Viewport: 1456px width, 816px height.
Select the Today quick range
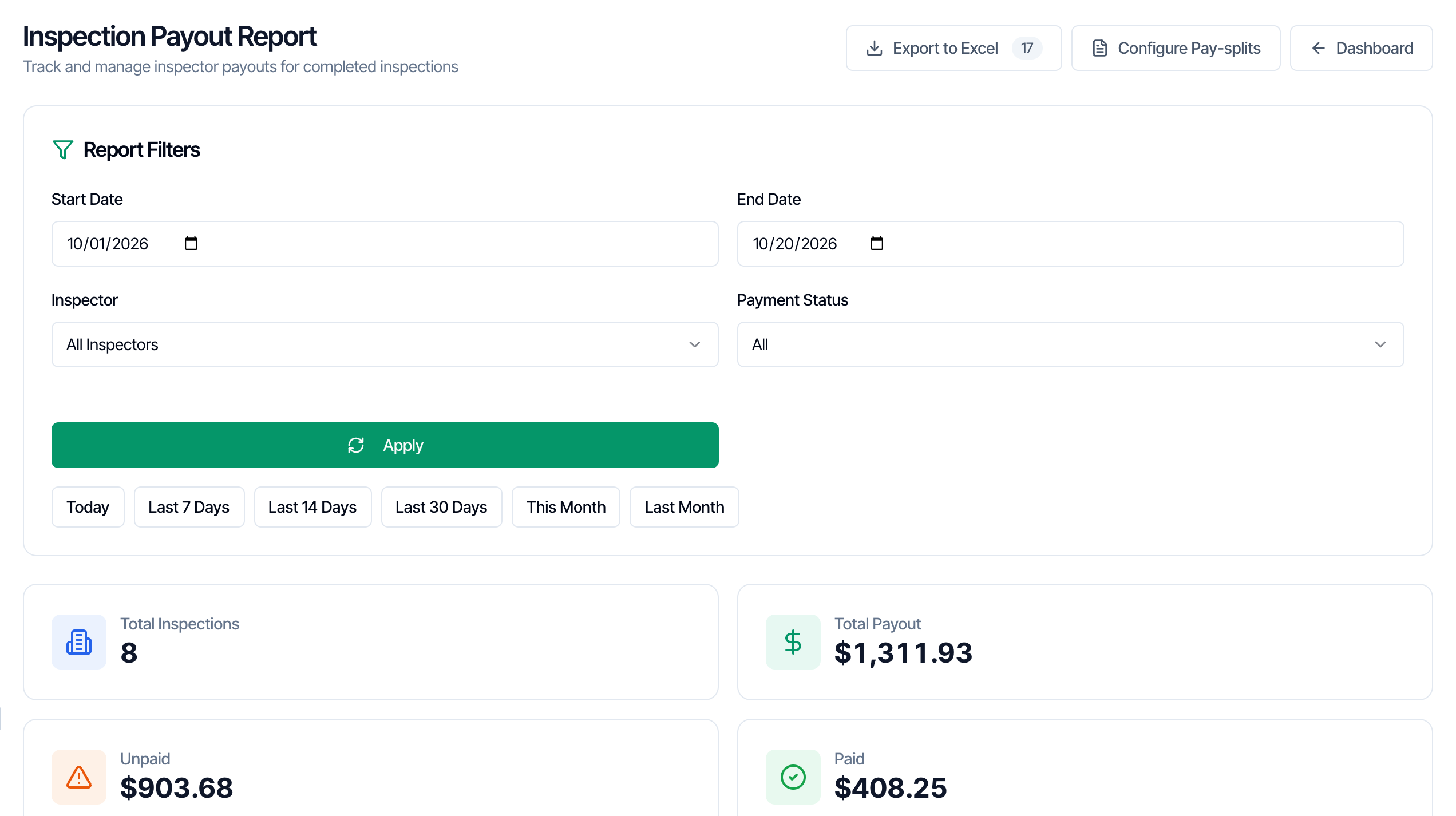pos(88,507)
